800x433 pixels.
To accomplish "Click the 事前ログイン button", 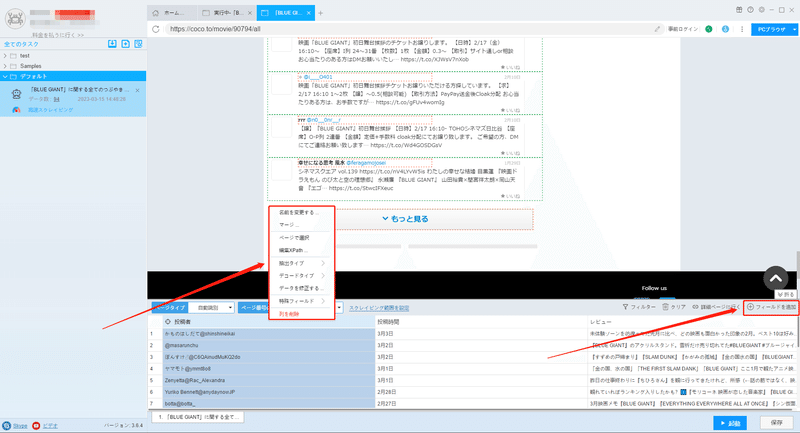I will (x=683, y=29).
